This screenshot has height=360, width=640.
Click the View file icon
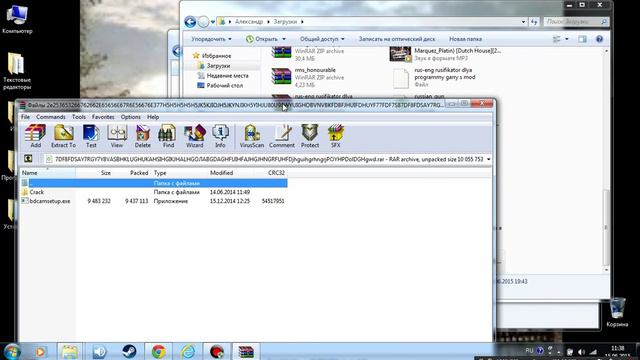click(x=117, y=136)
